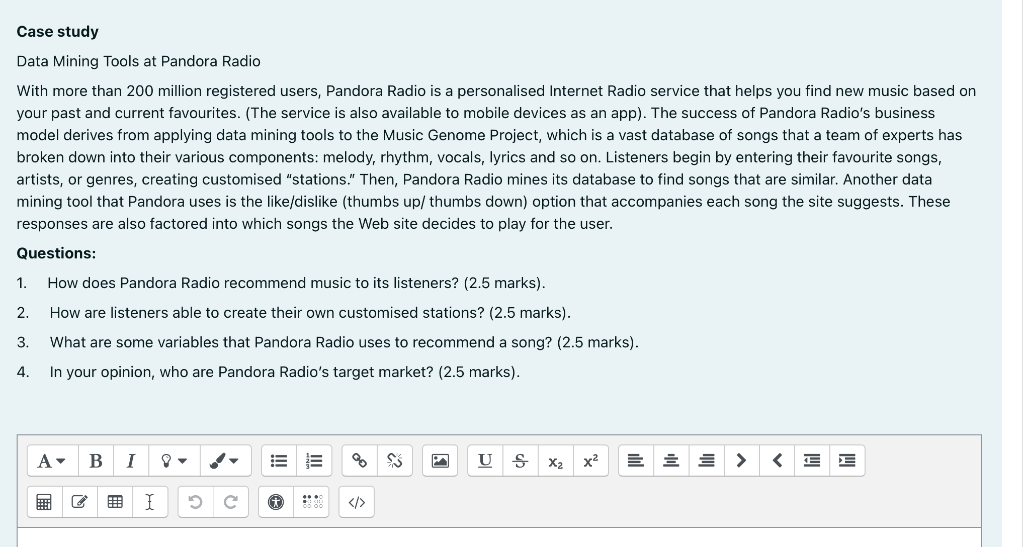The width and height of the screenshot is (1024, 547).
Task: Align text to the left
Action: (x=636, y=461)
